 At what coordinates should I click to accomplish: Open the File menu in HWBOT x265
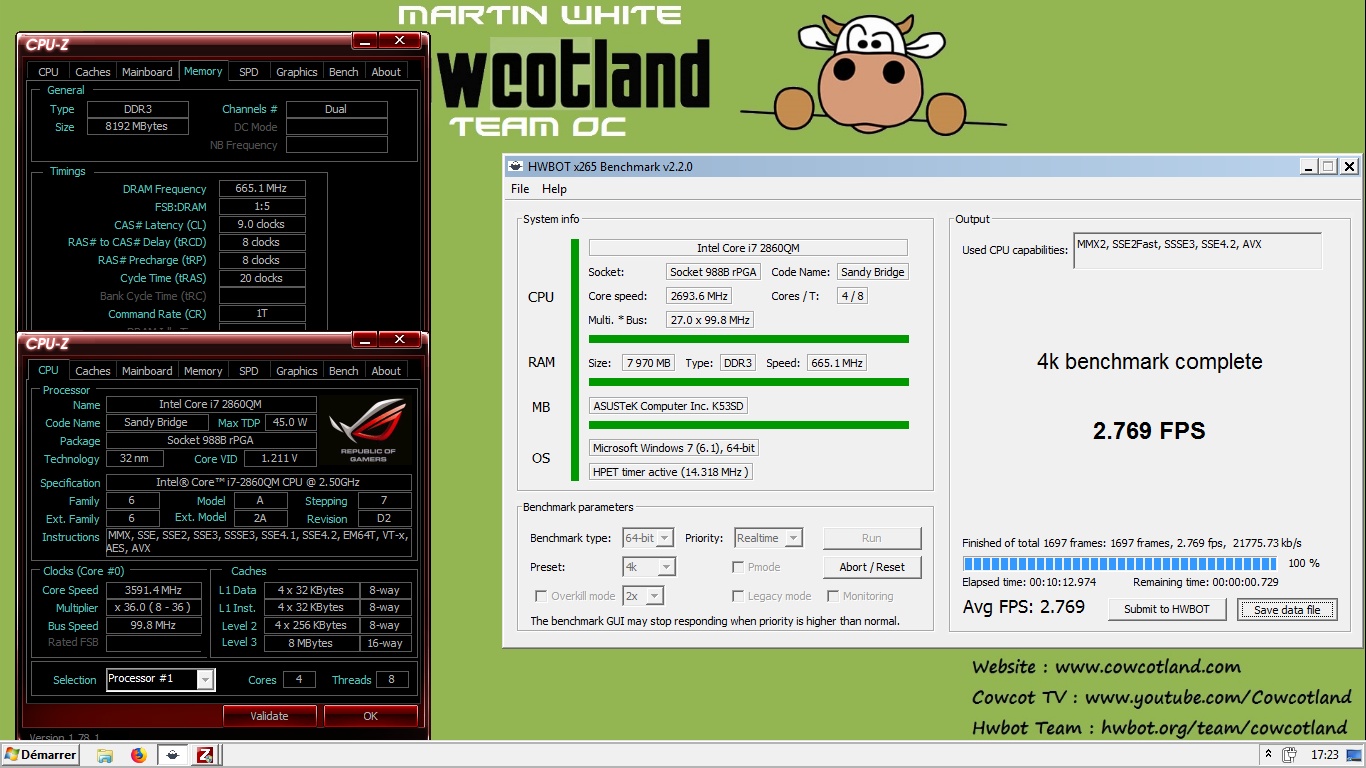coord(520,189)
